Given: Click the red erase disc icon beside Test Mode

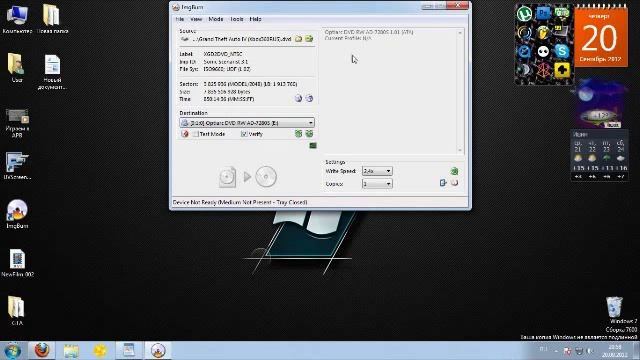Looking at the screenshot, I should tap(185, 134).
